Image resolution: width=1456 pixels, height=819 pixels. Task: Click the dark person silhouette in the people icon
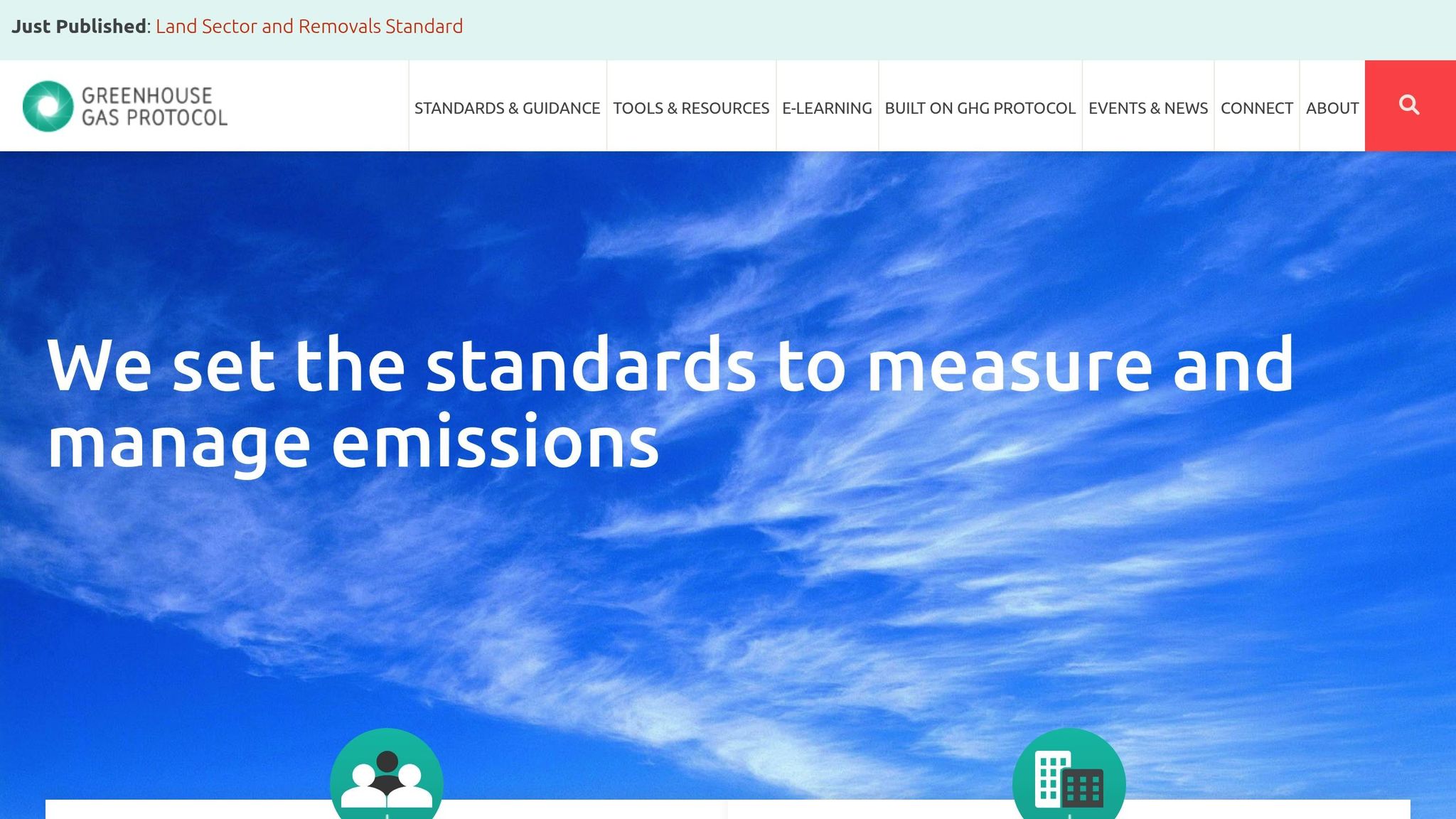(x=387, y=764)
